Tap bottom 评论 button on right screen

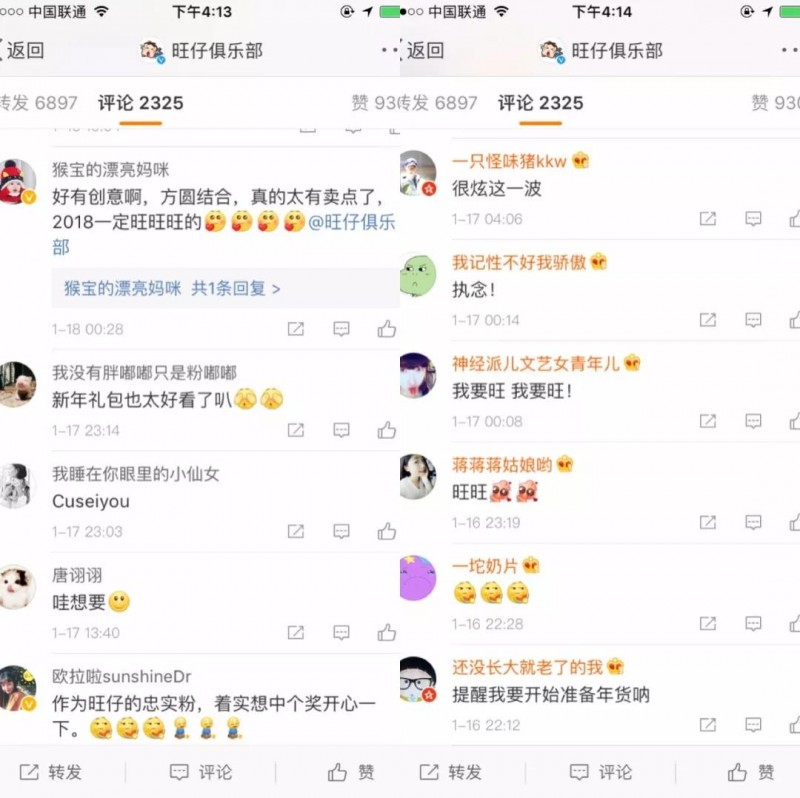(601, 772)
